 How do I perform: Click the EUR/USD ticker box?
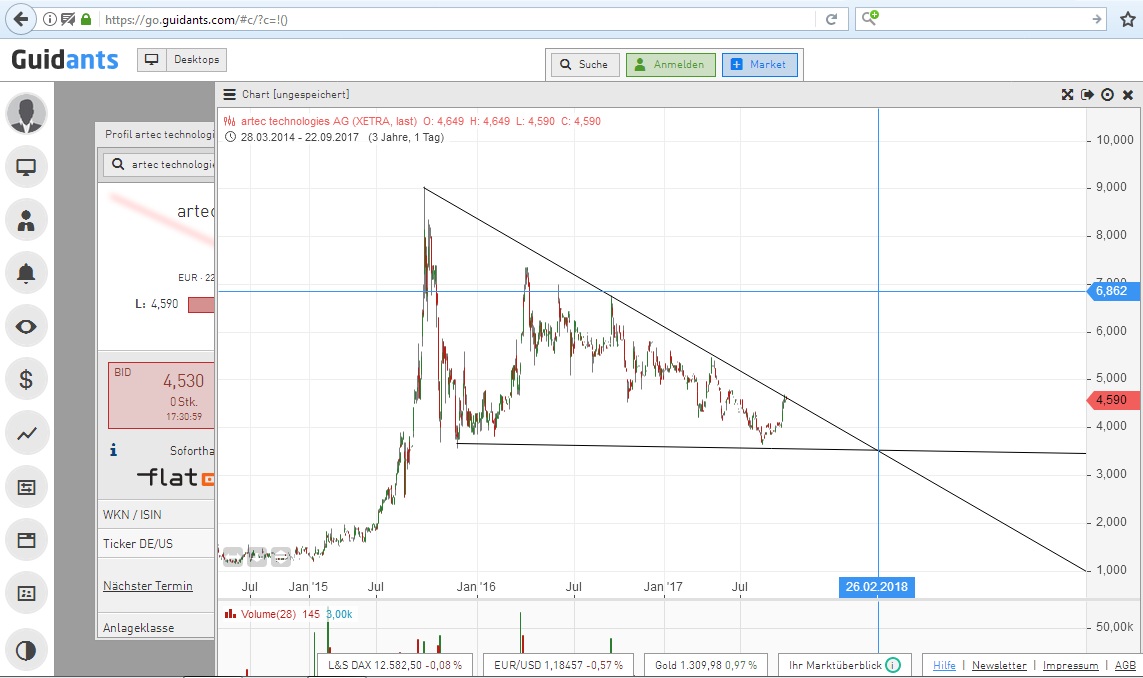point(558,666)
